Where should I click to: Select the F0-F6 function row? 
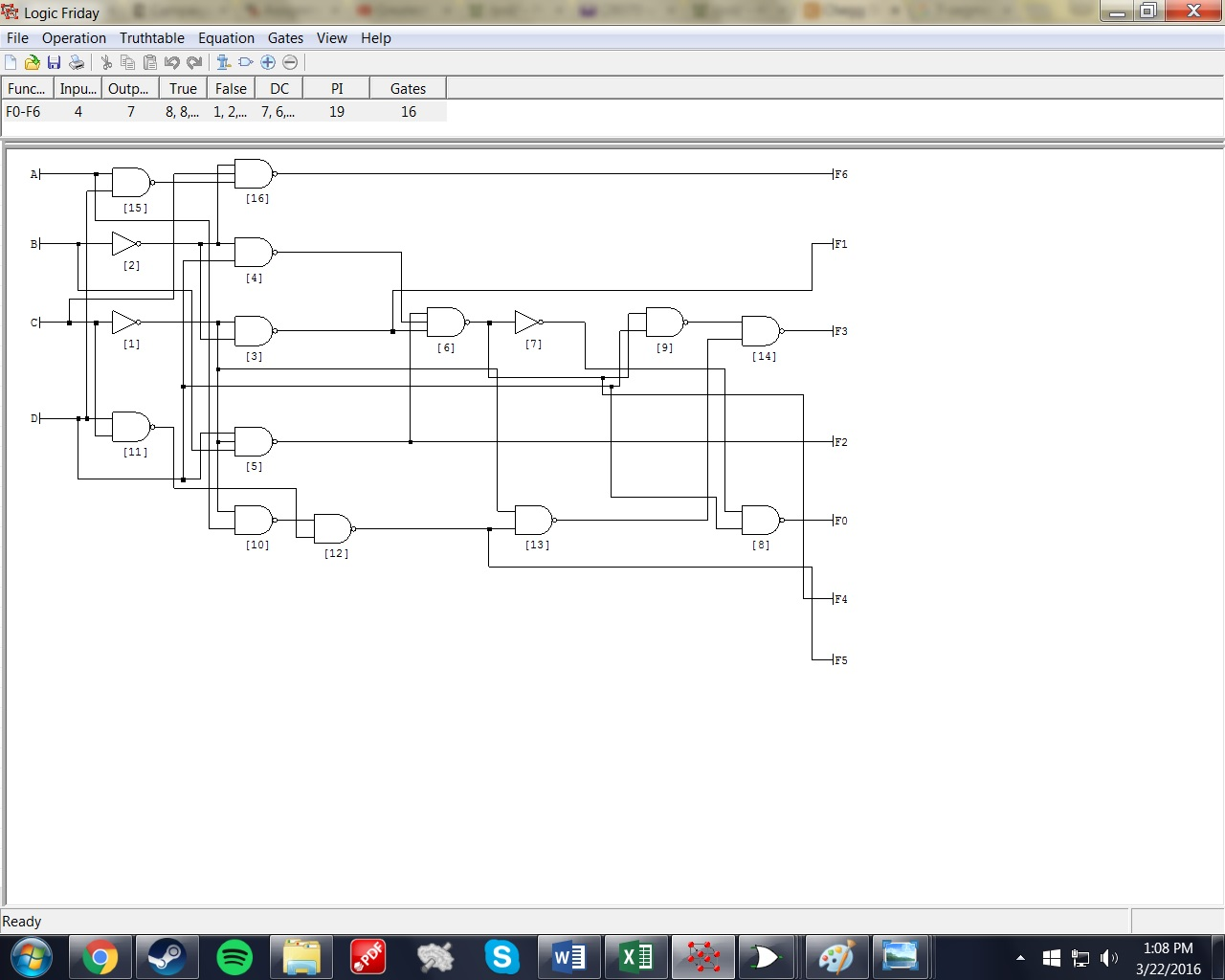pyautogui.click(x=24, y=112)
